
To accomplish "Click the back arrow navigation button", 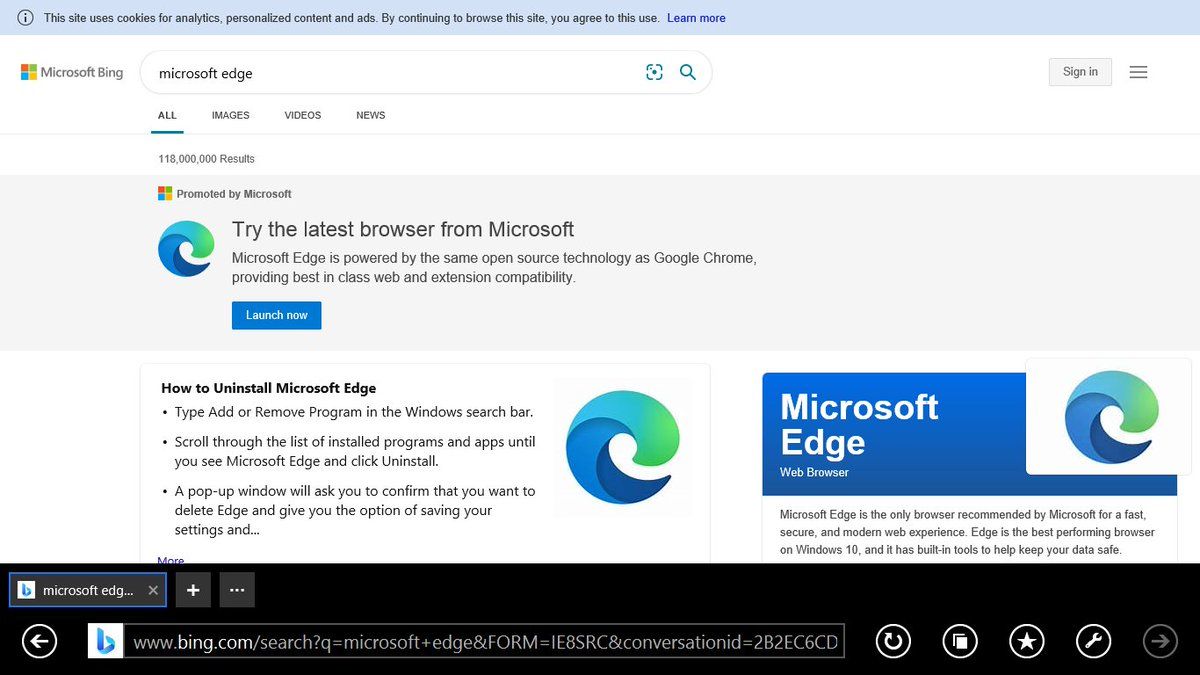I will point(39,642).
